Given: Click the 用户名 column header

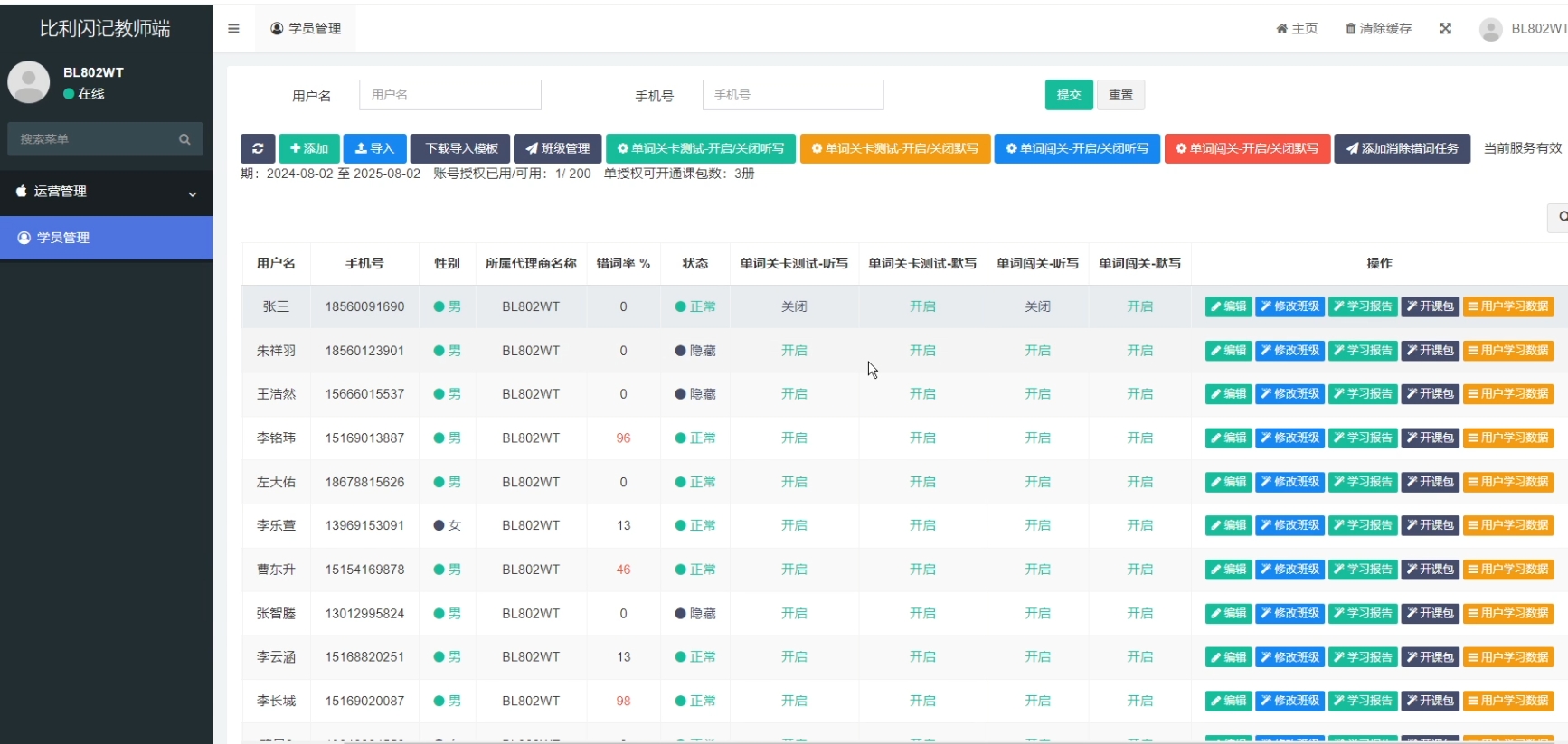Looking at the screenshot, I should (276, 263).
